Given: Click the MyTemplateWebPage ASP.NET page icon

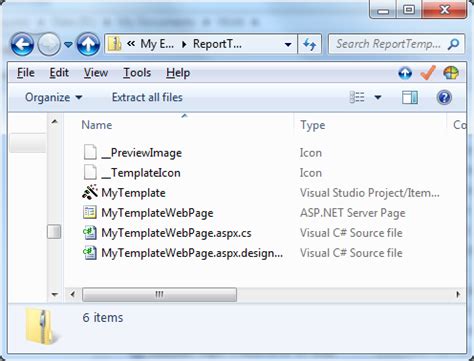Looking at the screenshot, I should point(90,212).
